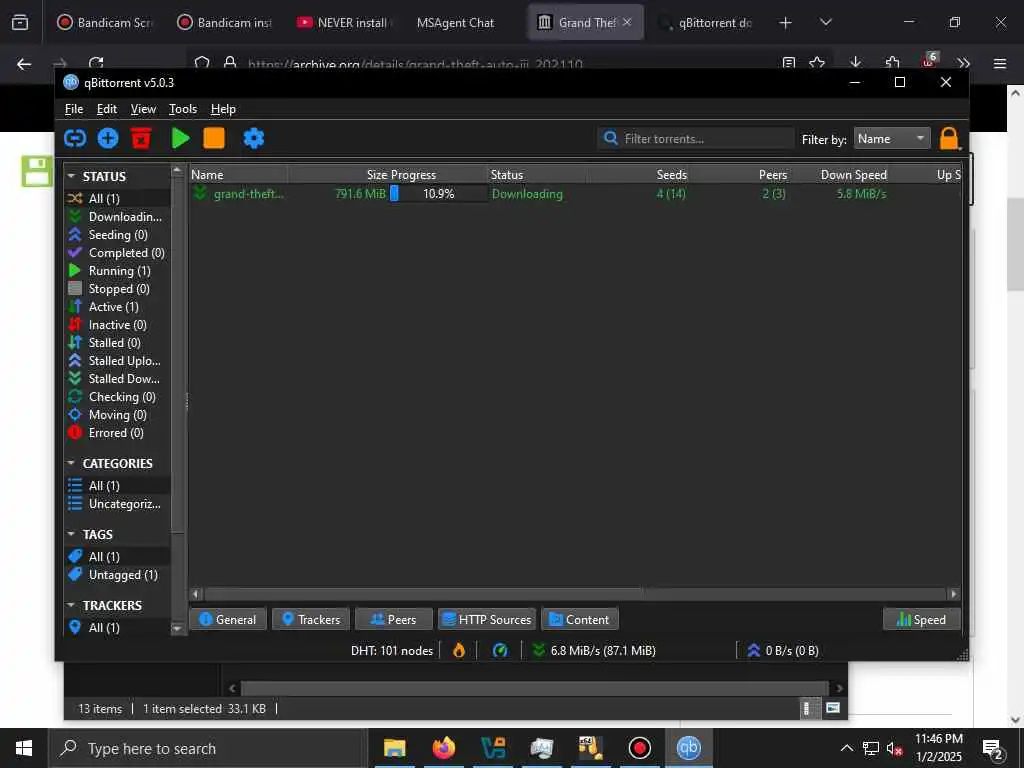This screenshot has width=1024, height=768.
Task: Sort by the Seeds column header
Action: click(x=639, y=174)
